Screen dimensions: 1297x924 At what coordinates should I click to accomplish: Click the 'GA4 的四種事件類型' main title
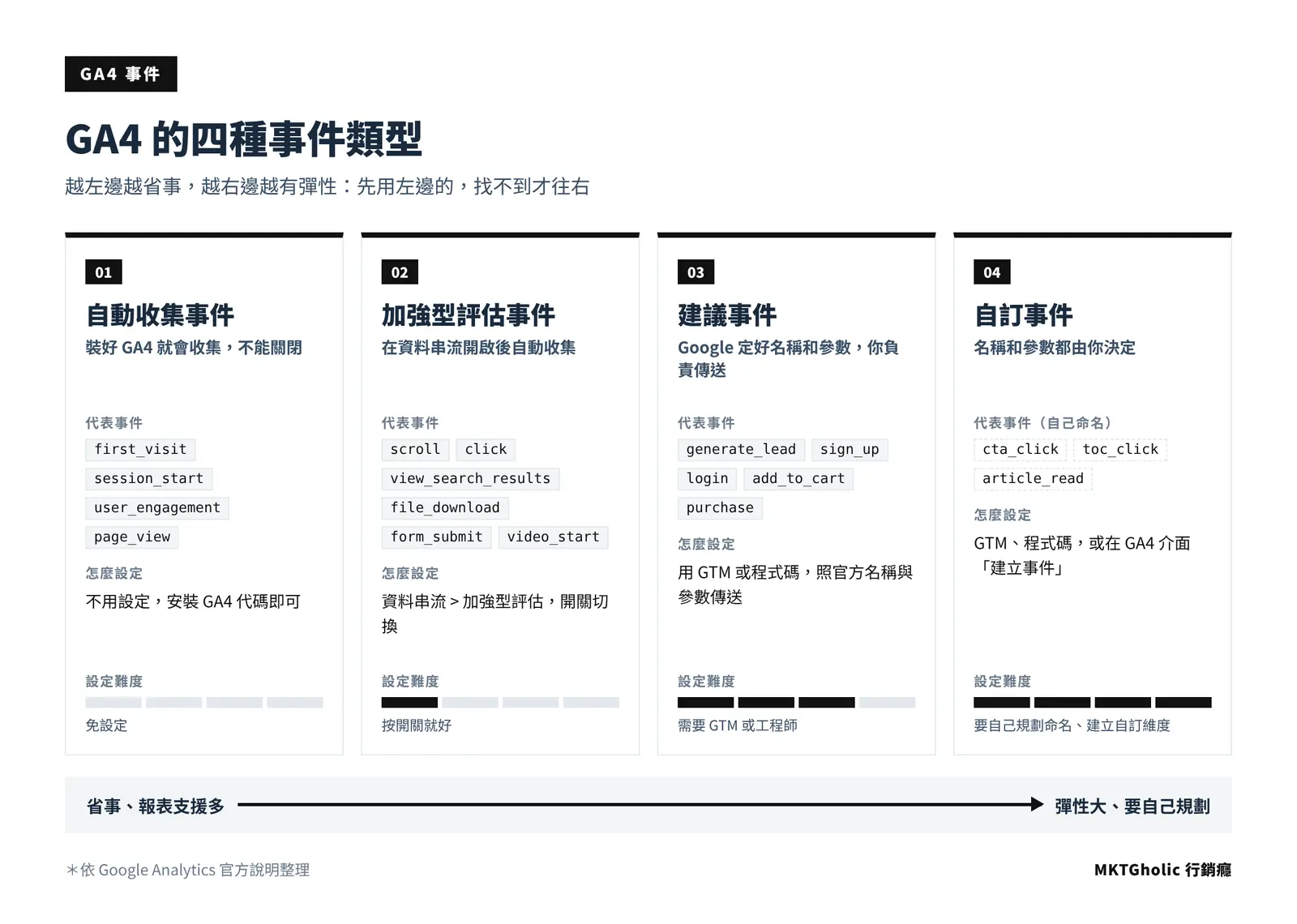244,139
